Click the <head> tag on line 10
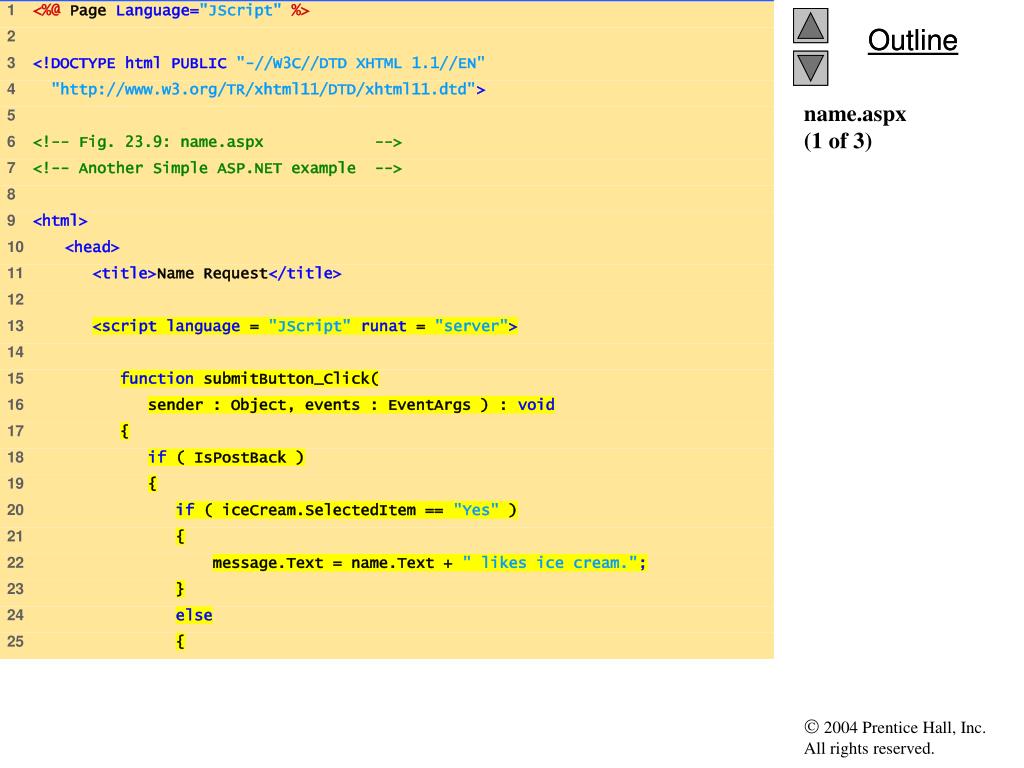1024x768 pixels. click(x=92, y=247)
